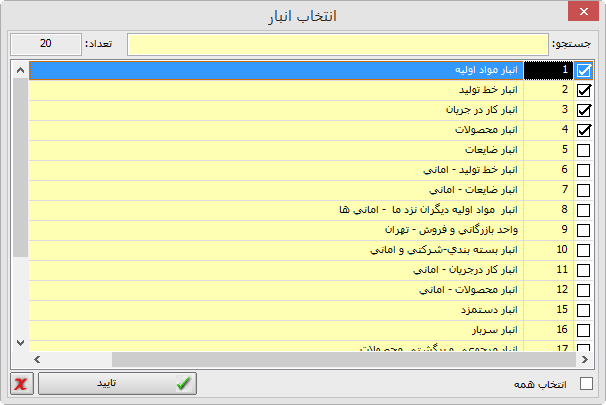Screen dimensions: 606x405
Task: Enable the انتخاب همه checkbox
Action: (586, 384)
